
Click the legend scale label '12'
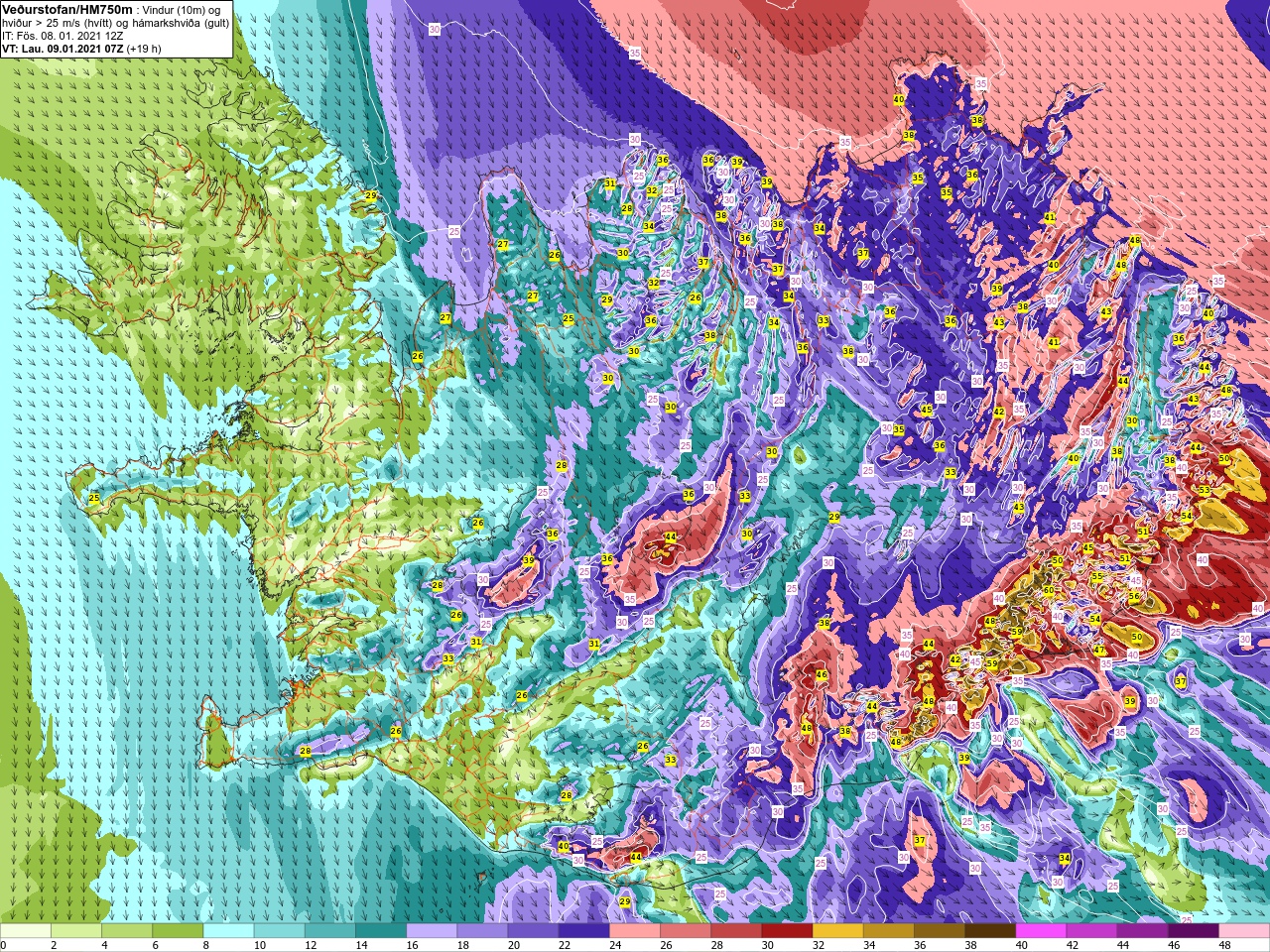[x=311, y=945]
